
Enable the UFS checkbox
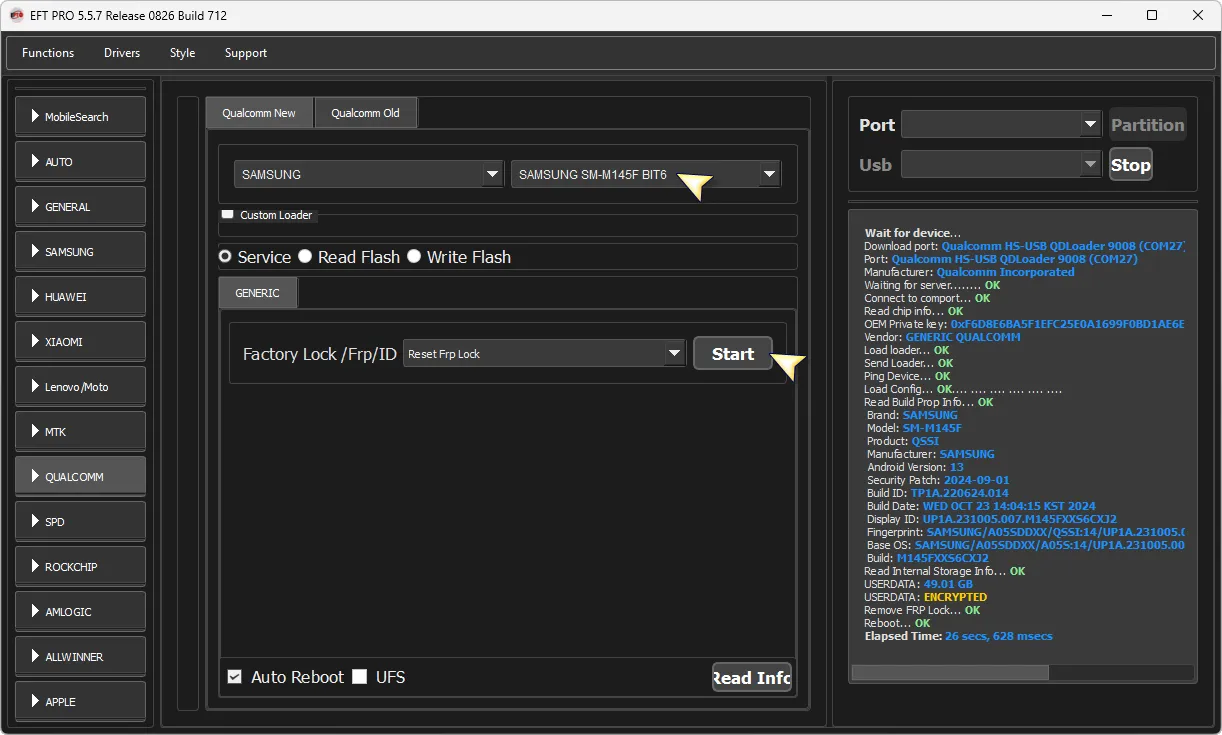[x=359, y=677]
